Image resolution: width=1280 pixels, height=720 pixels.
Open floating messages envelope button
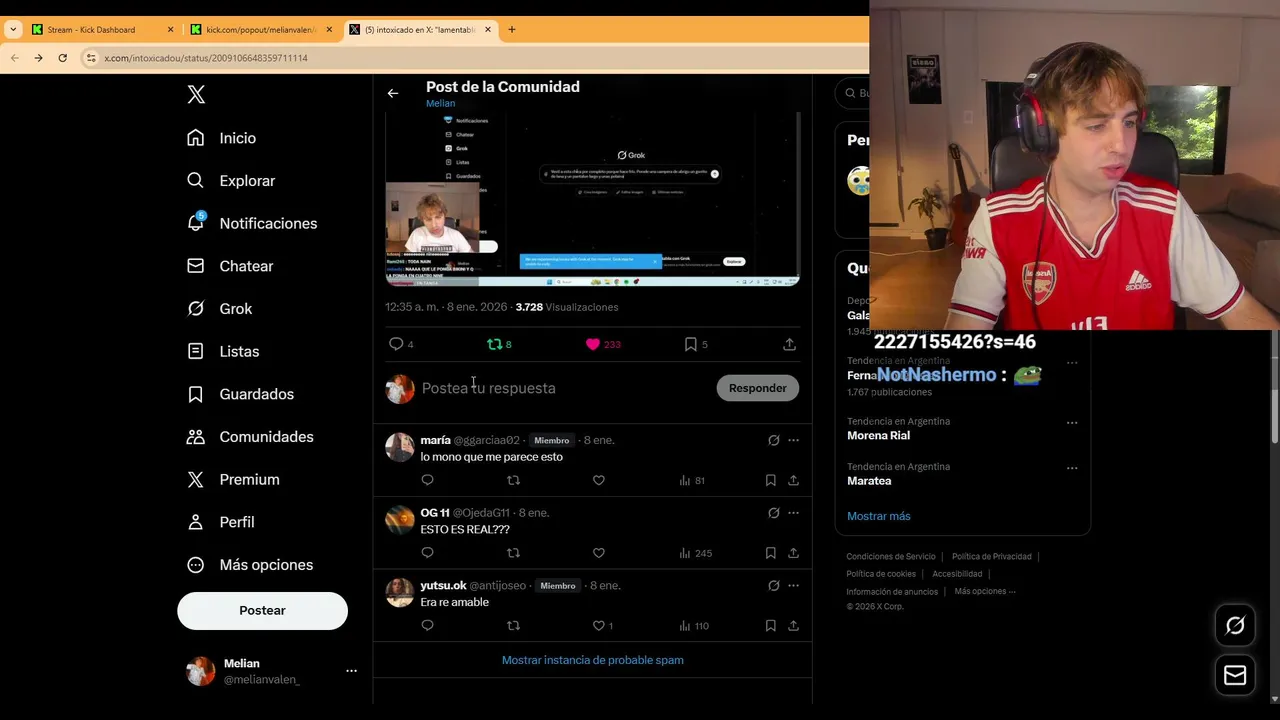click(1235, 676)
